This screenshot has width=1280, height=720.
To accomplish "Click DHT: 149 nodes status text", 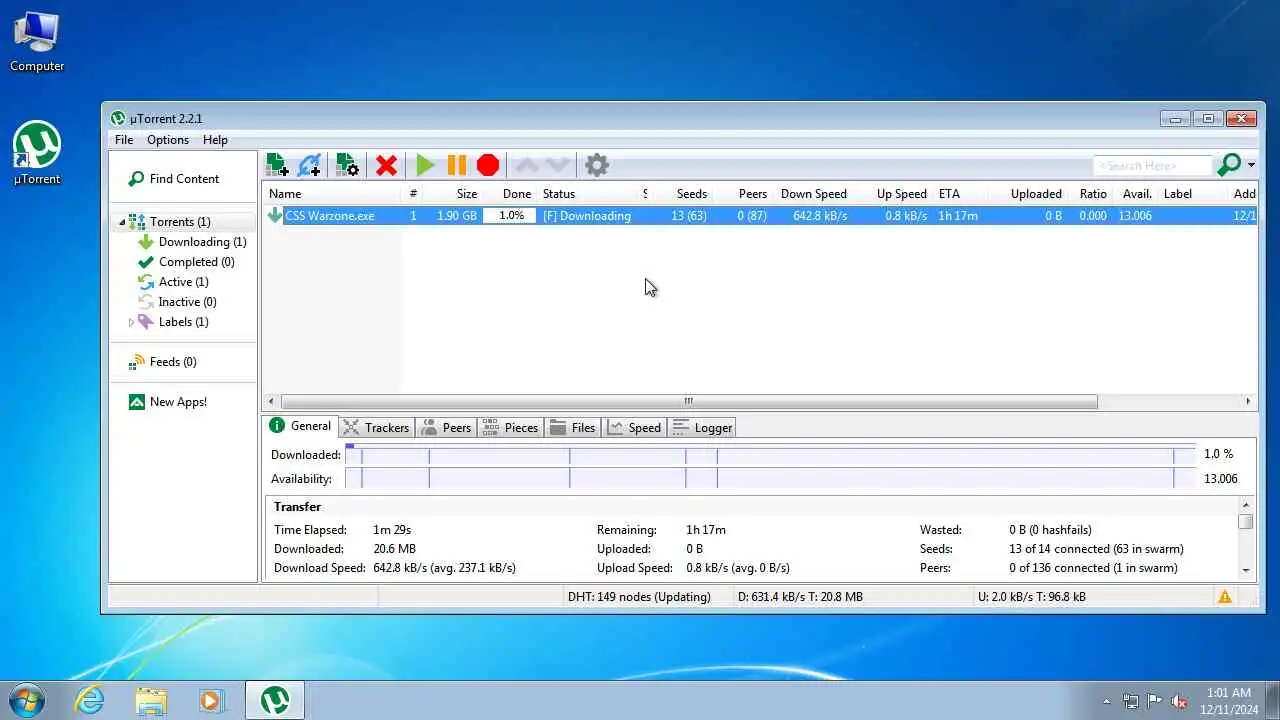I will pyautogui.click(x=639, y=597).
